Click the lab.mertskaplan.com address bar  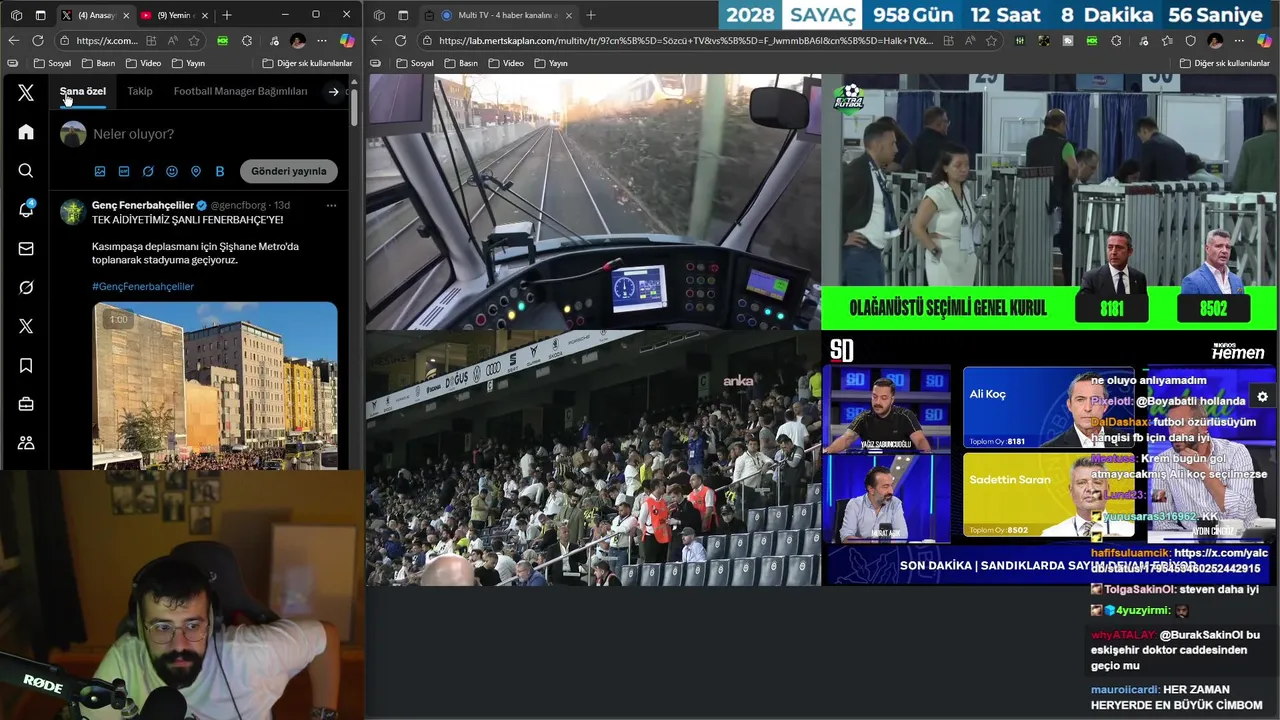pos(685,41)
